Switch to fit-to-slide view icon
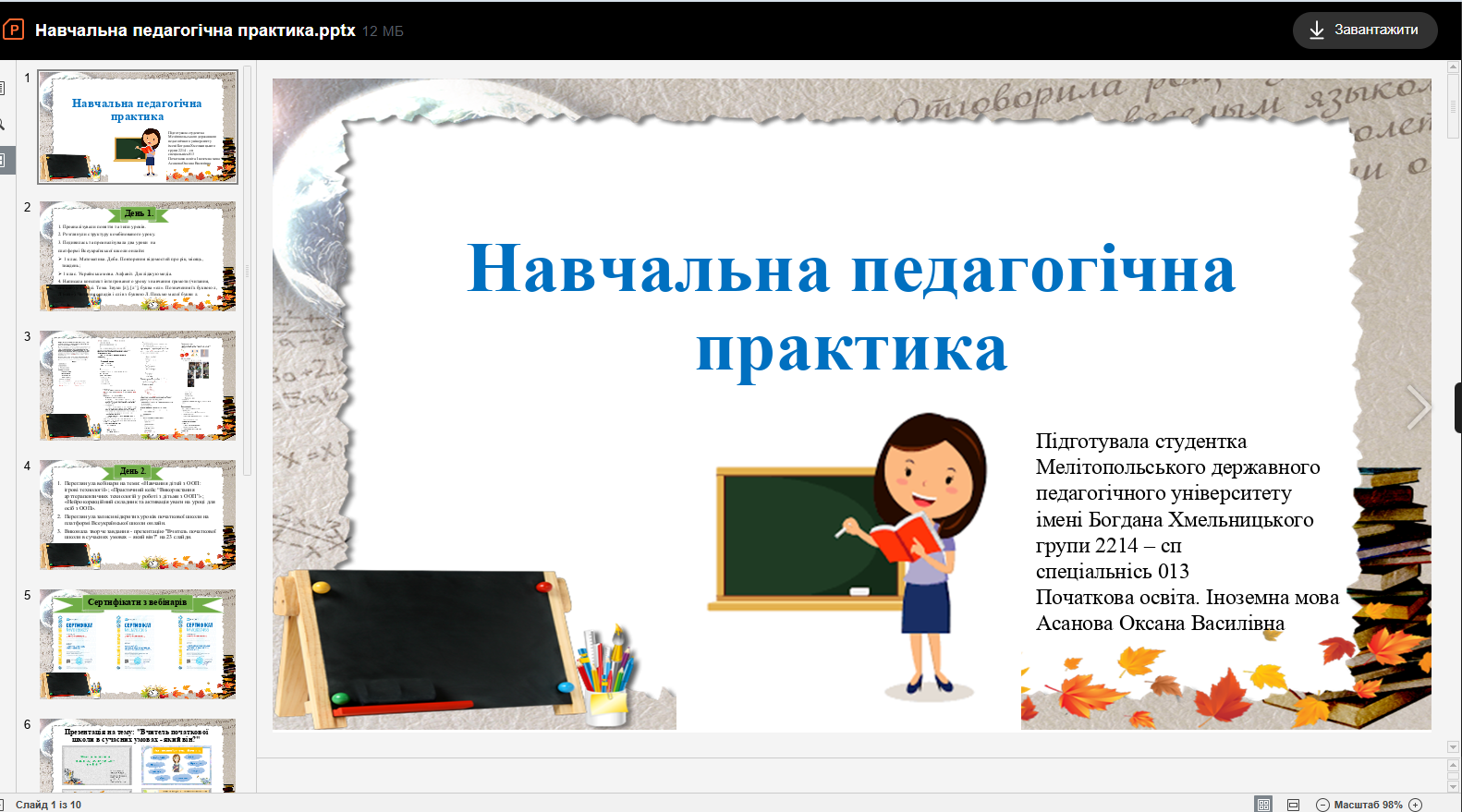The height and width of the screenshot is (812, 1462). pos(1263,805)
